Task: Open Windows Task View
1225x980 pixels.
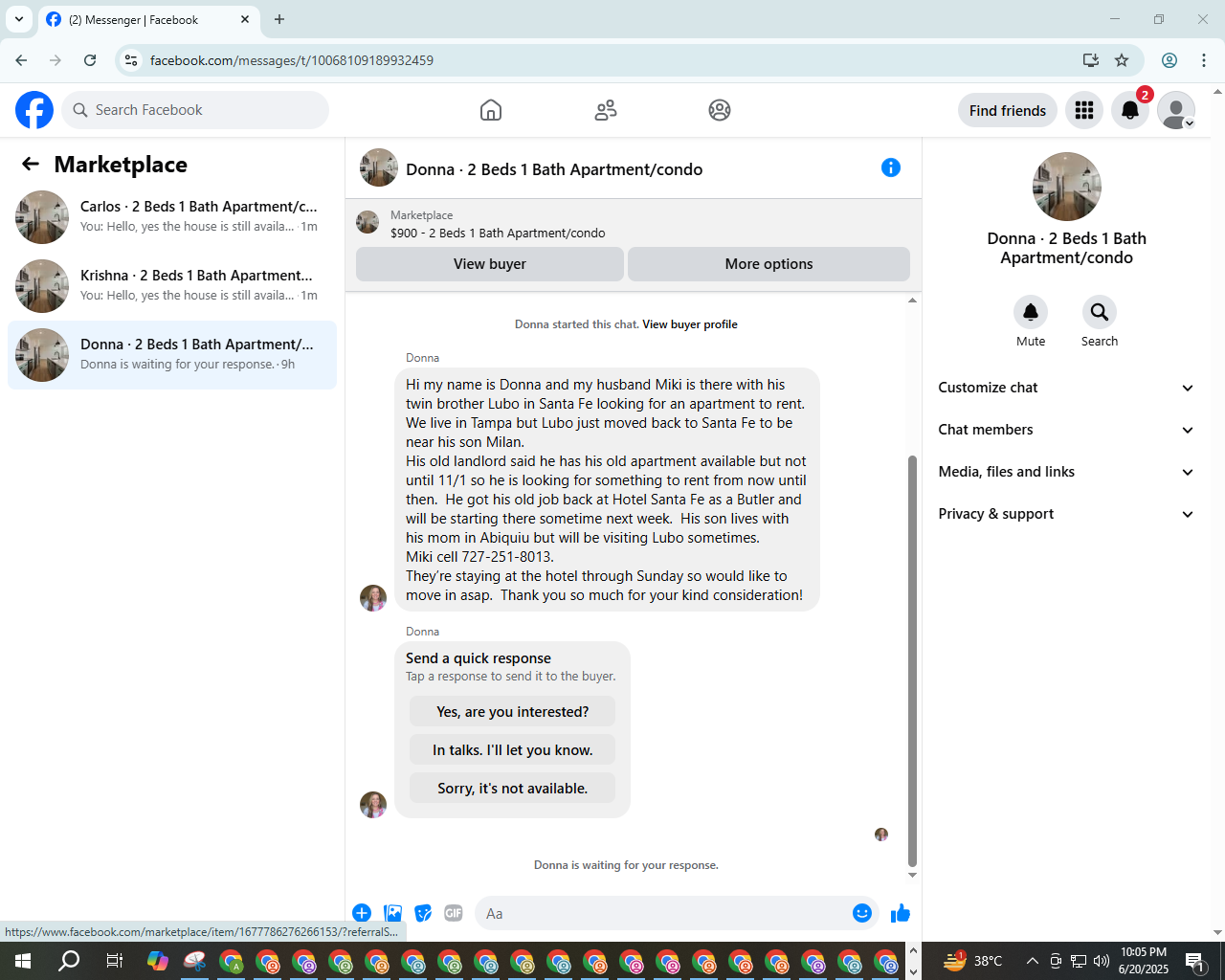Action: (114, 961)
